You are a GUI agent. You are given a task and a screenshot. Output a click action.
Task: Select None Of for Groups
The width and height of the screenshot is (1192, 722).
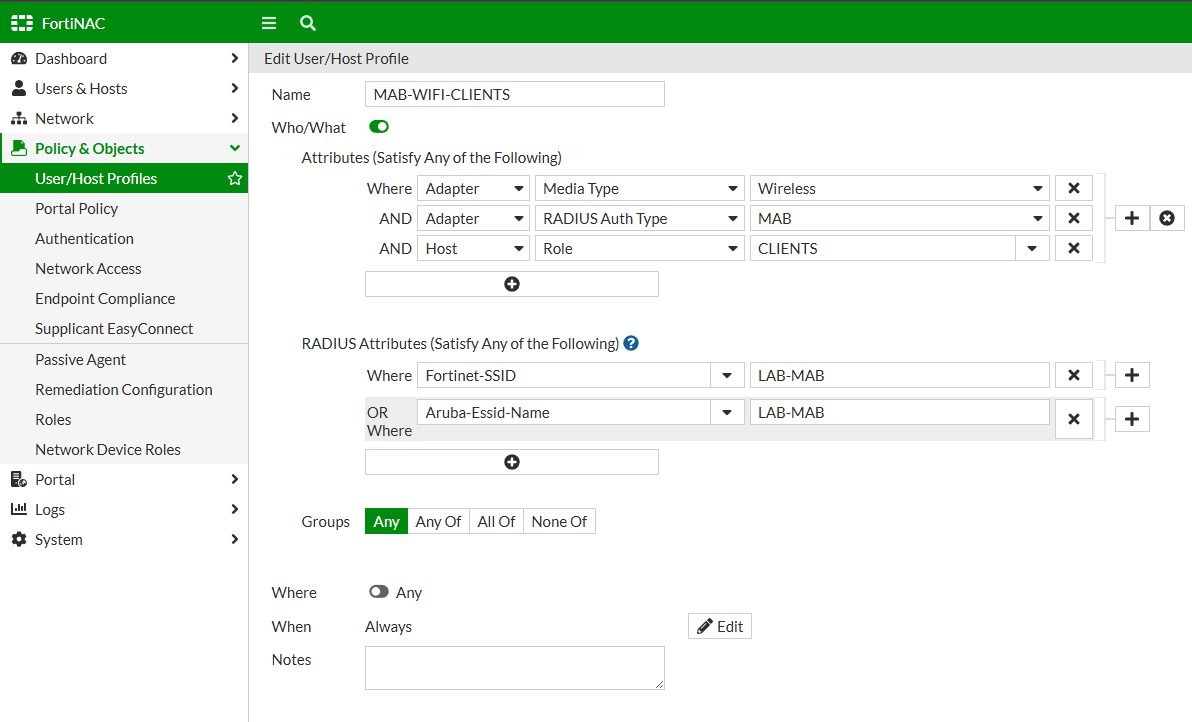(560, 521)
